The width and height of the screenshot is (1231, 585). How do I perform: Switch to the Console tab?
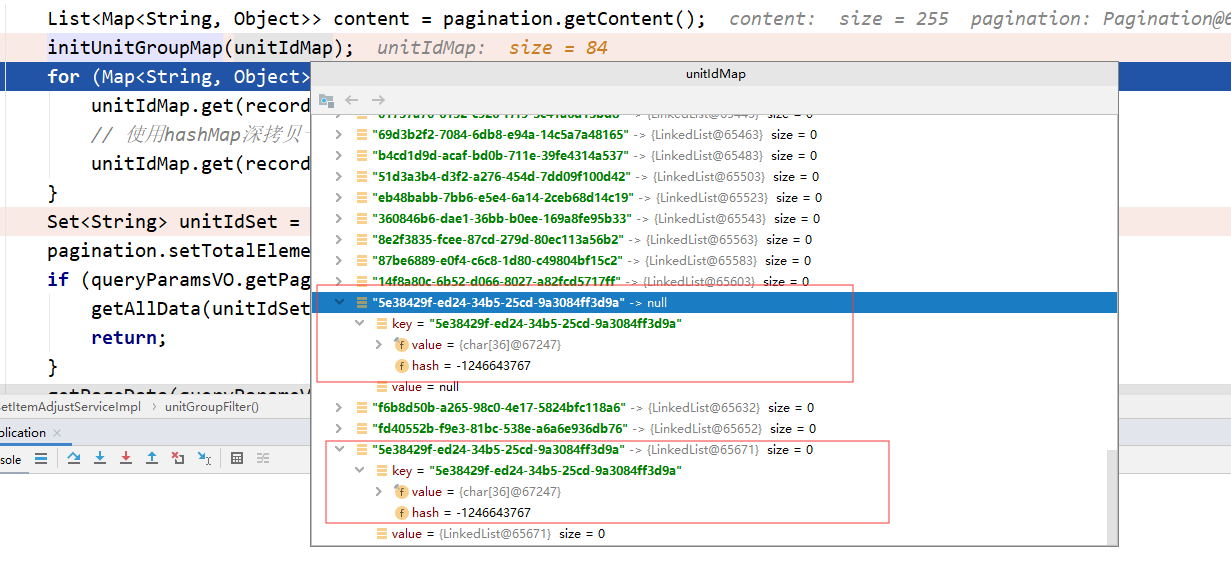tap(10, 459)
